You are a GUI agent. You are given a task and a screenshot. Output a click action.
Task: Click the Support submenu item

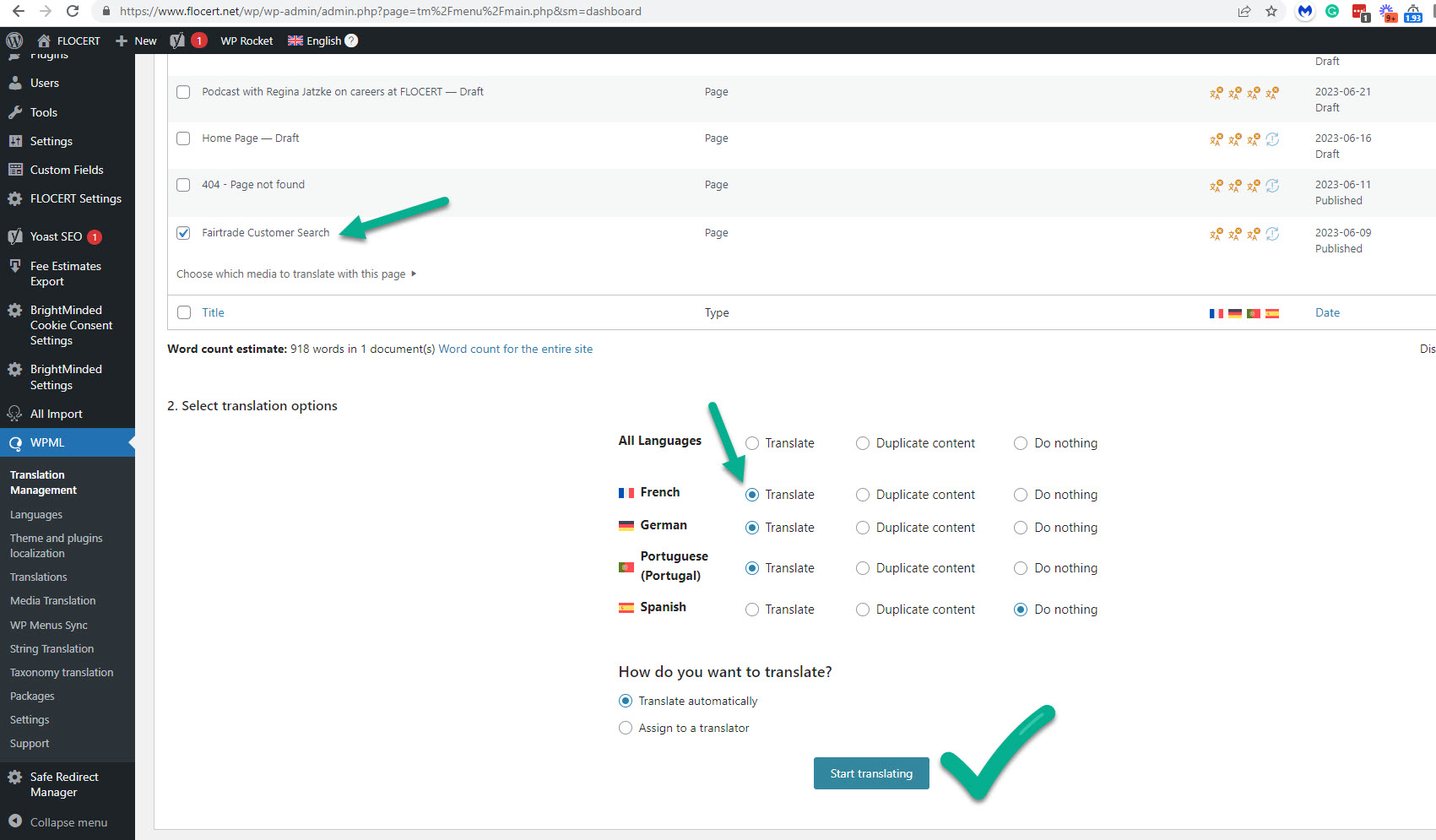click(30, 743)
